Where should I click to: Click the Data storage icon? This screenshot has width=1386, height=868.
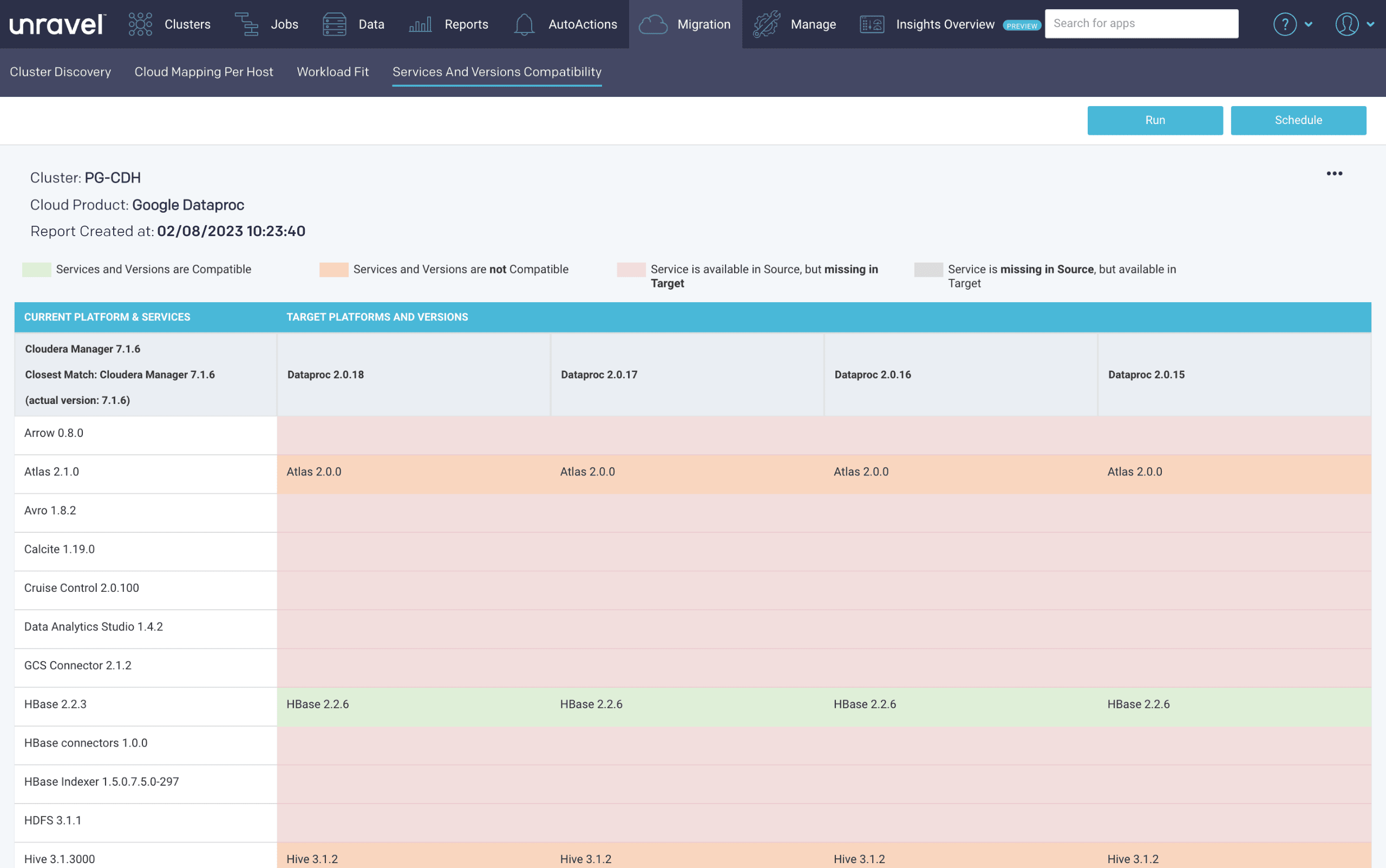[x=334, y=24]
